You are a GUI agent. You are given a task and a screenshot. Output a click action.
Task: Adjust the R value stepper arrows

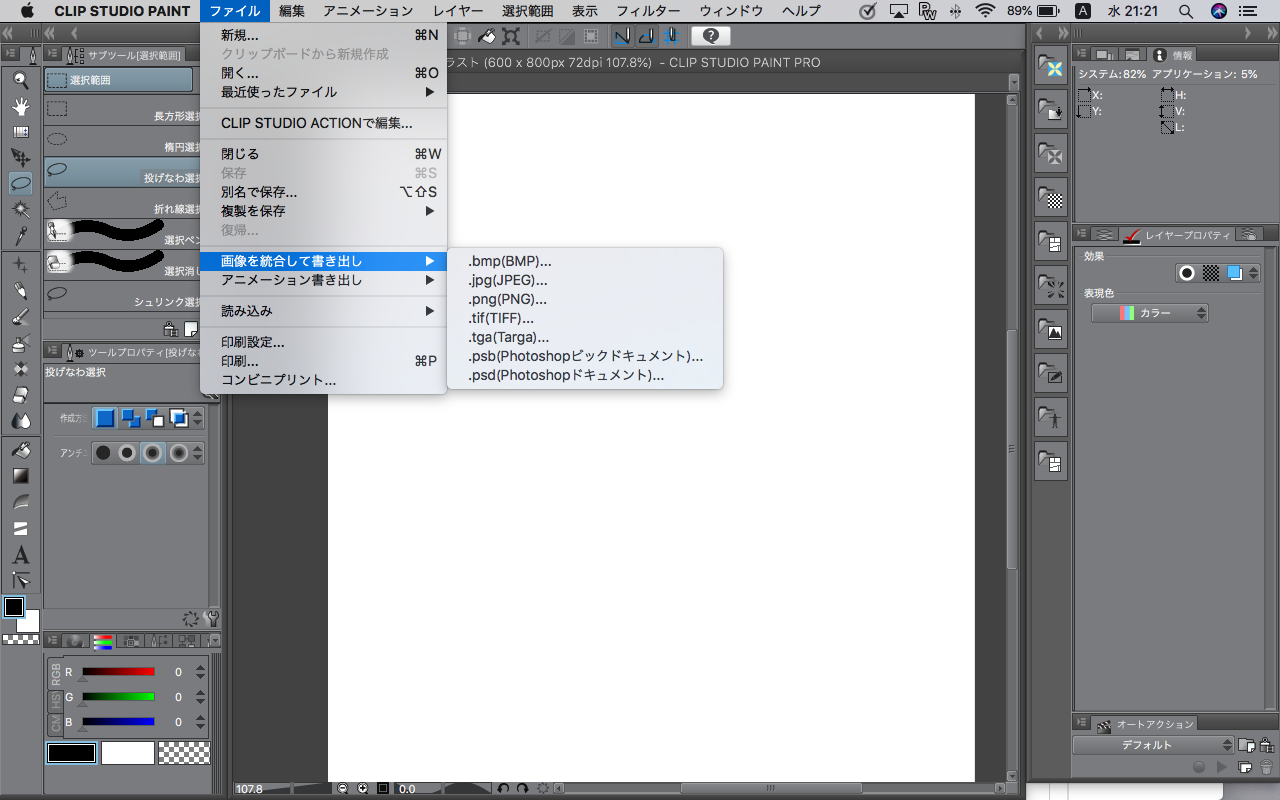[200, 672]
